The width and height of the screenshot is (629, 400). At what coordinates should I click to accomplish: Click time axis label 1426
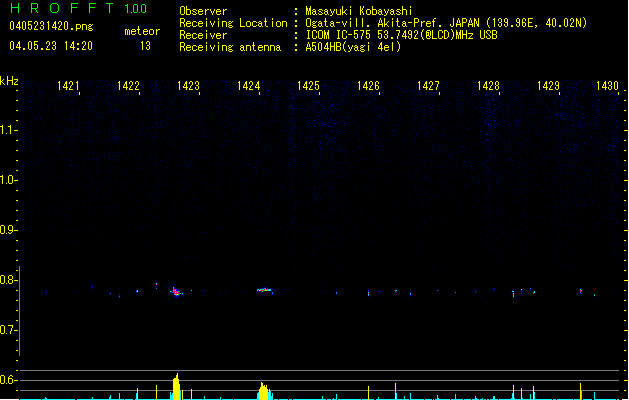point(368,86)
